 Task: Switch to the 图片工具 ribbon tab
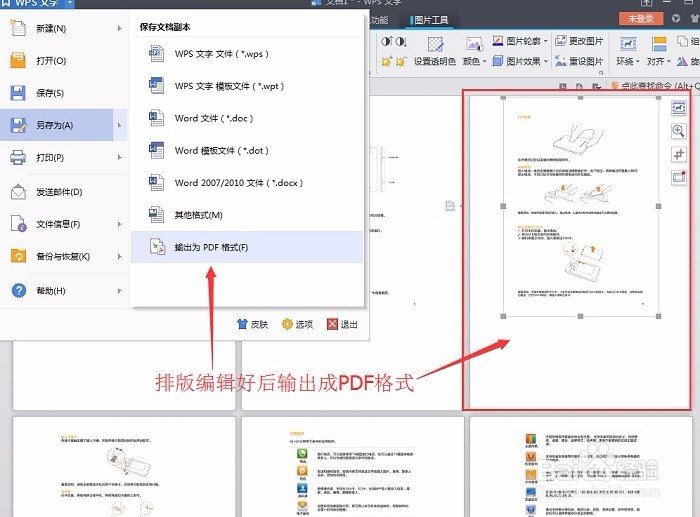429,20
